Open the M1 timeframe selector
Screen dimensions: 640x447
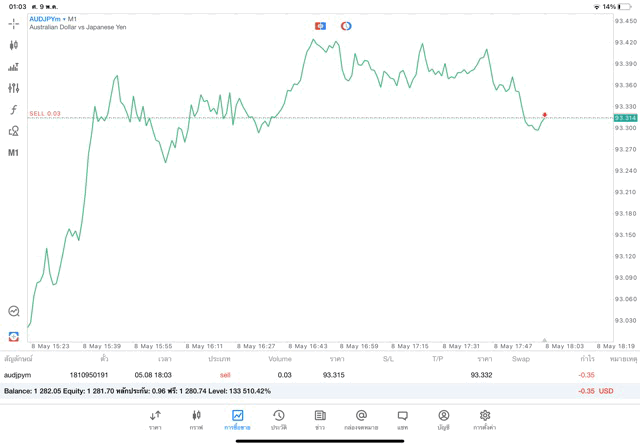(13, 153)
